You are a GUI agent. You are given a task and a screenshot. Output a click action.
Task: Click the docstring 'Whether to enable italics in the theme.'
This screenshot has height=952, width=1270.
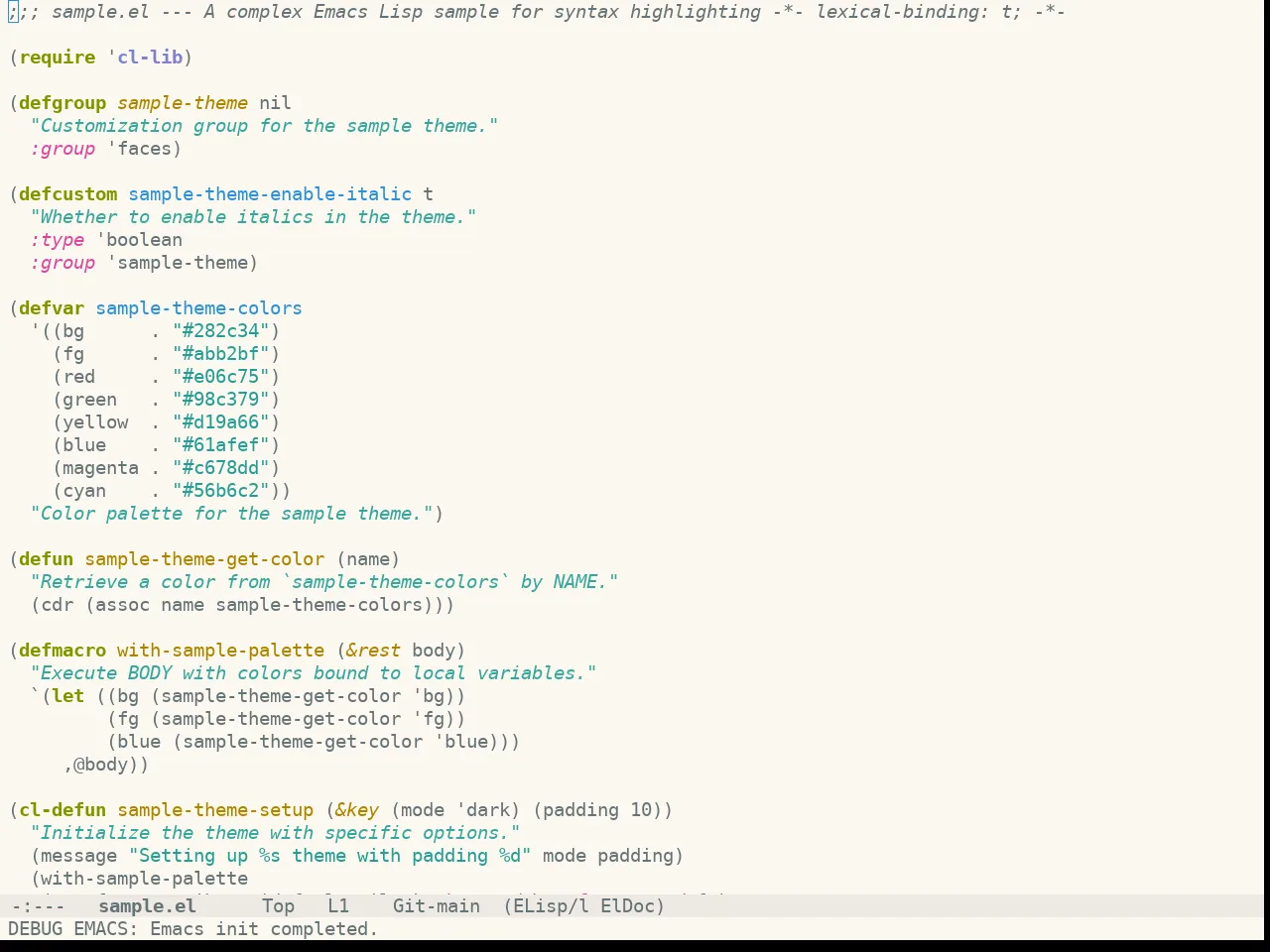[253, 217]
